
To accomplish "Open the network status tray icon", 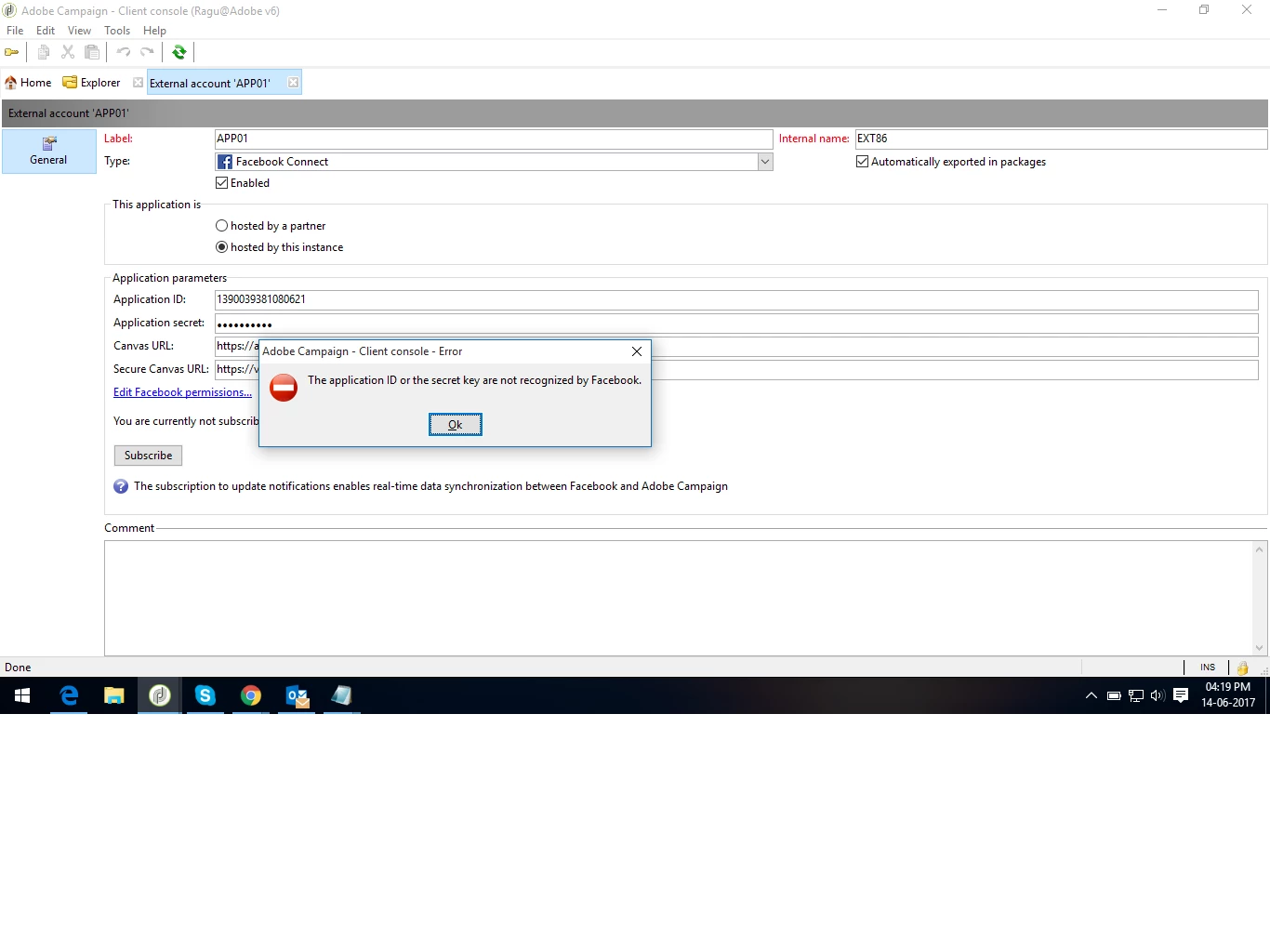I will click(x=1136, y=695).
